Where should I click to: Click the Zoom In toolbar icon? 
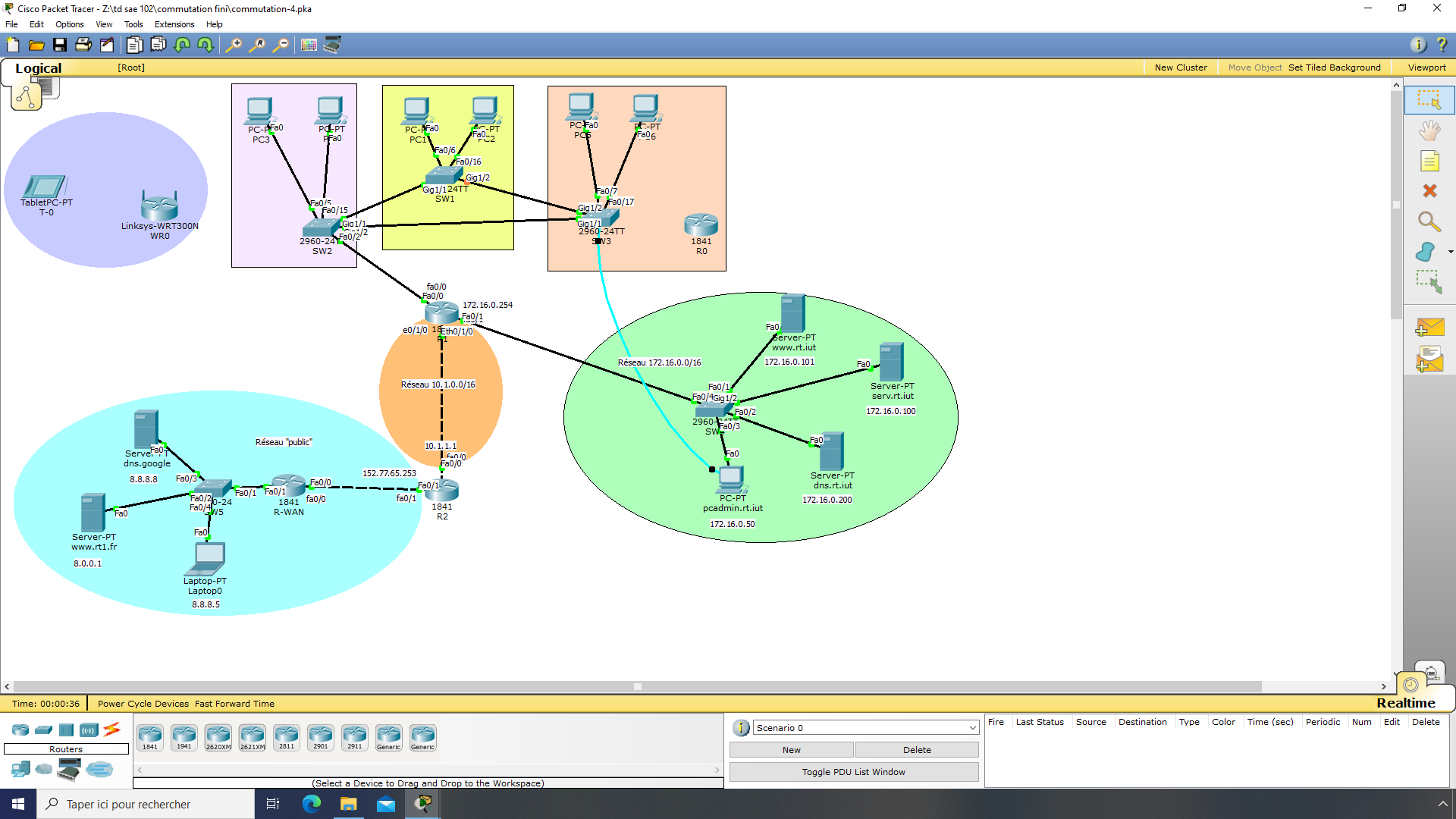(234, 45)
